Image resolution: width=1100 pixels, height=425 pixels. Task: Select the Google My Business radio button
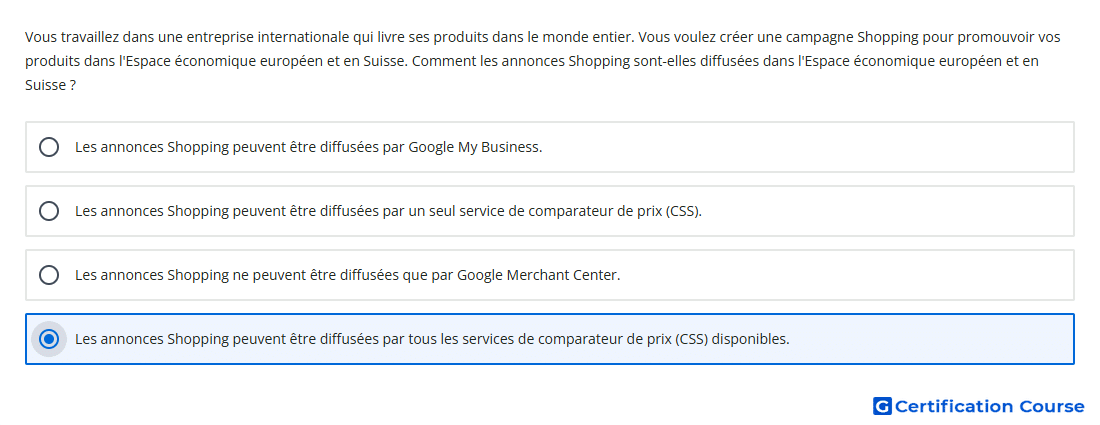tap(48, 147)
